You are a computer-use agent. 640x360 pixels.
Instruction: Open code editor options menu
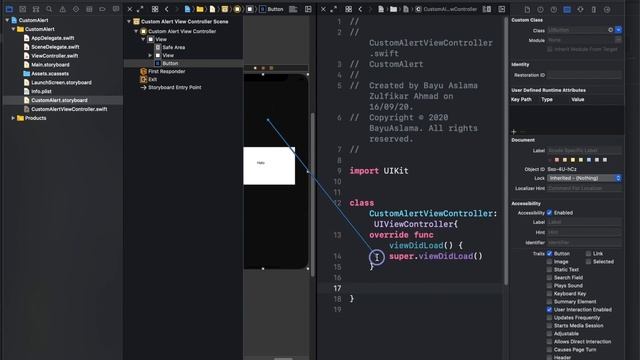(x=487, y=9)
